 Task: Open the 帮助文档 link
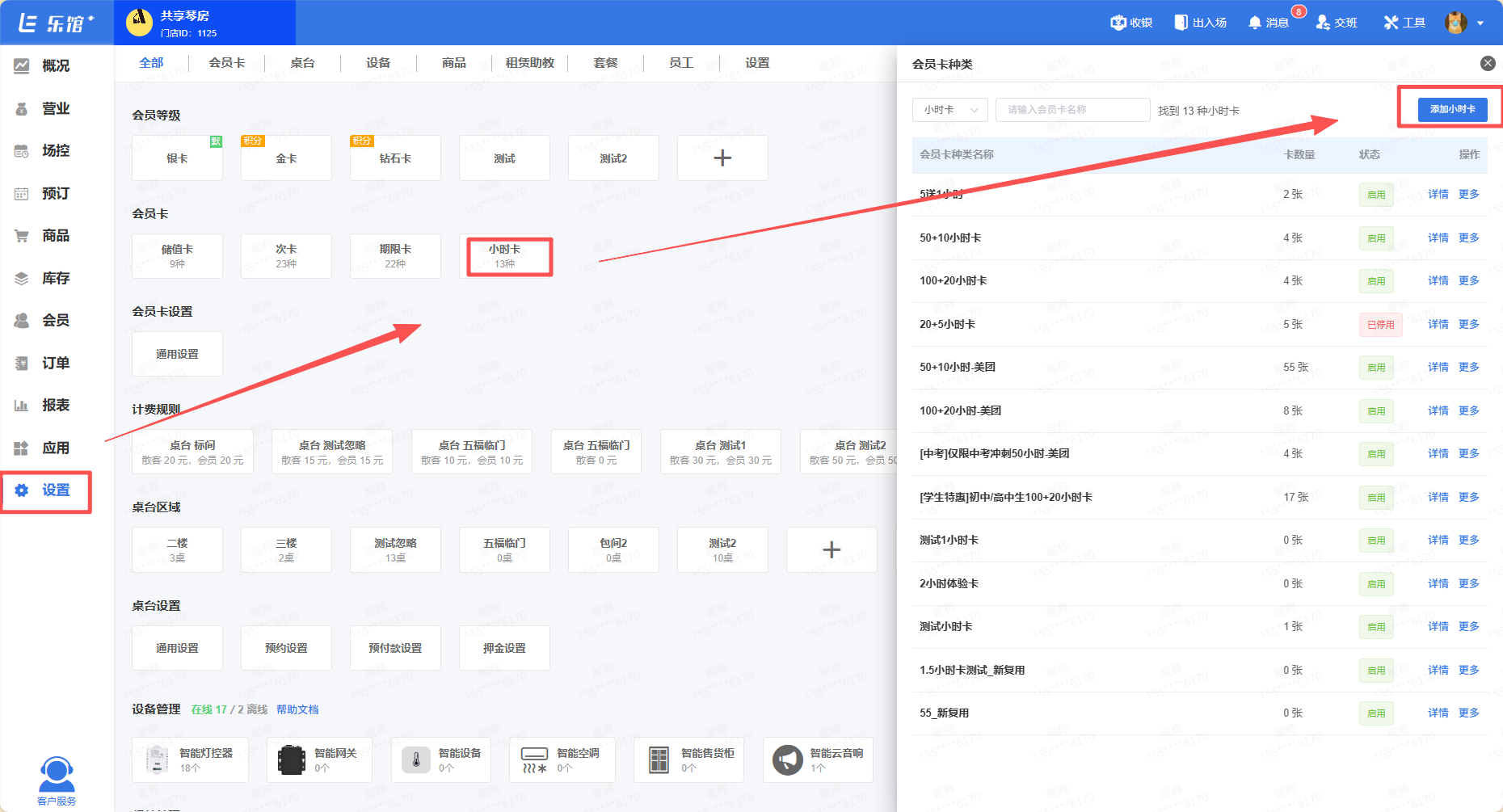297,709
